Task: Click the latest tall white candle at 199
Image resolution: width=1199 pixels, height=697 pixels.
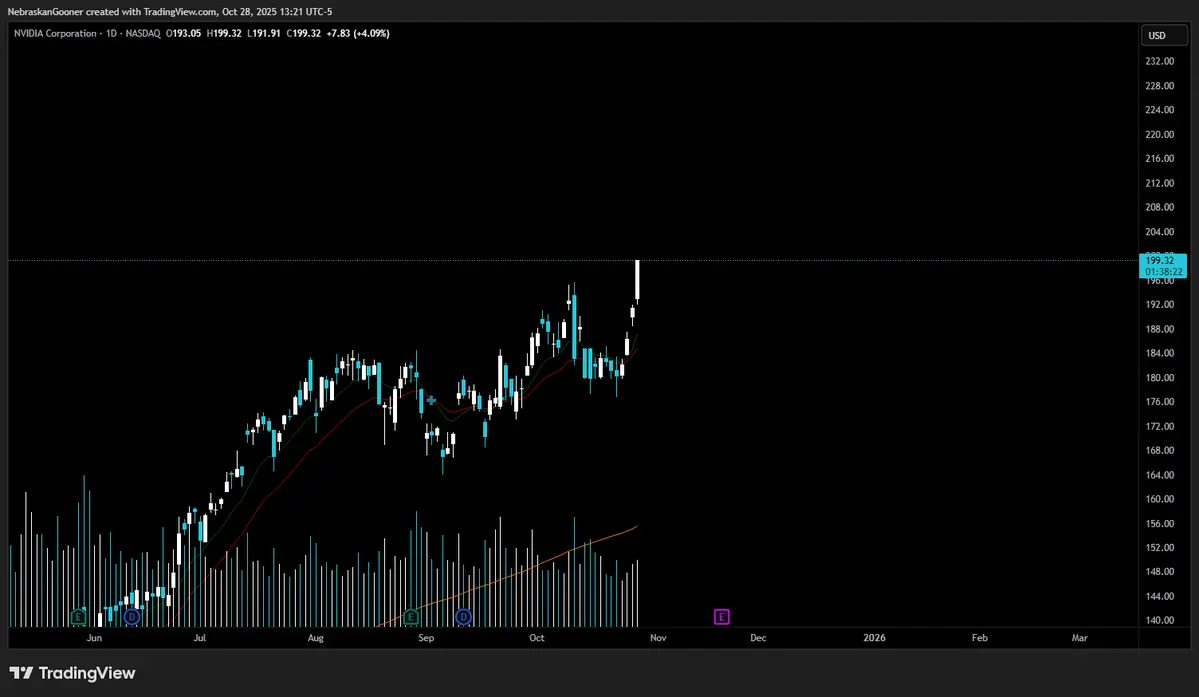Action: click(637, 280)
